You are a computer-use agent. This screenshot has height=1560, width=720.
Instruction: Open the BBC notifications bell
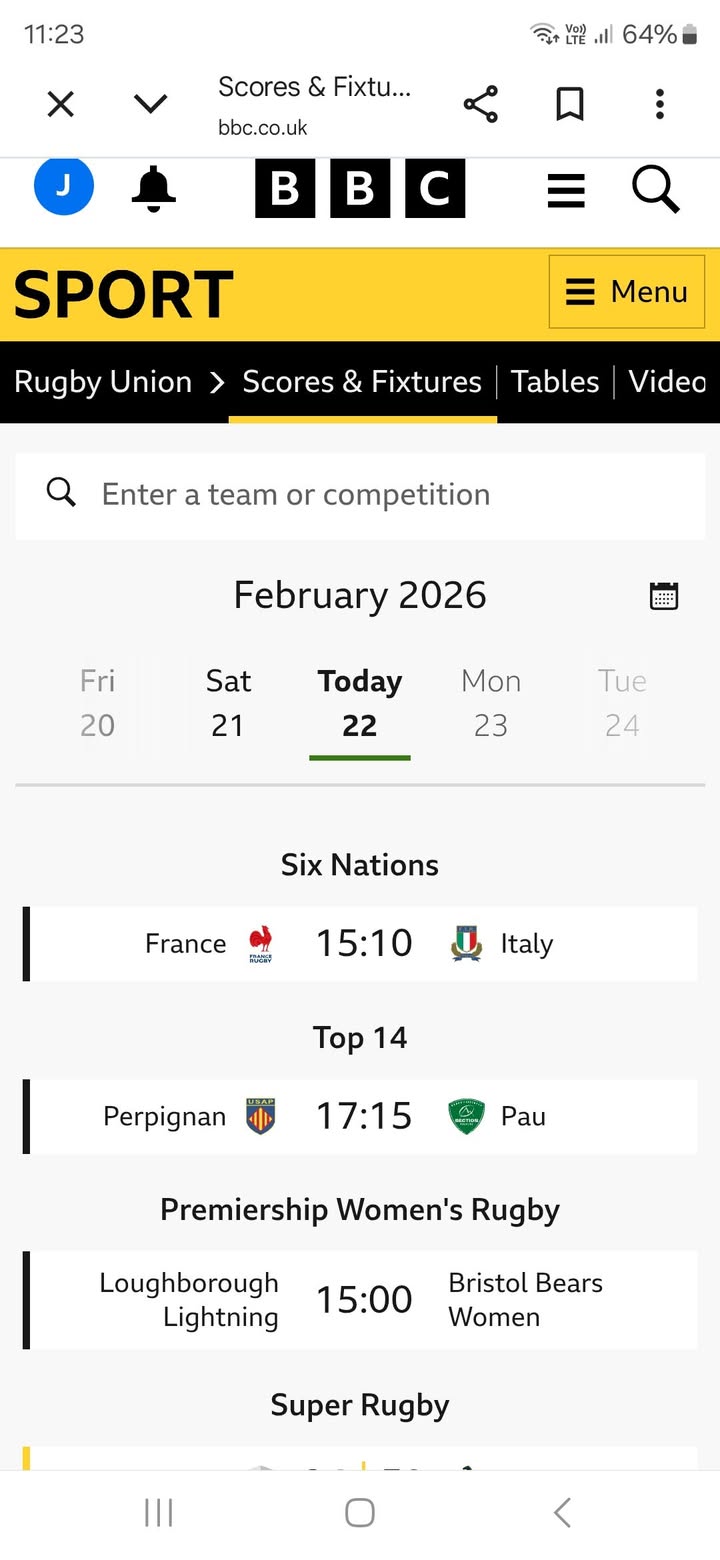153,187
